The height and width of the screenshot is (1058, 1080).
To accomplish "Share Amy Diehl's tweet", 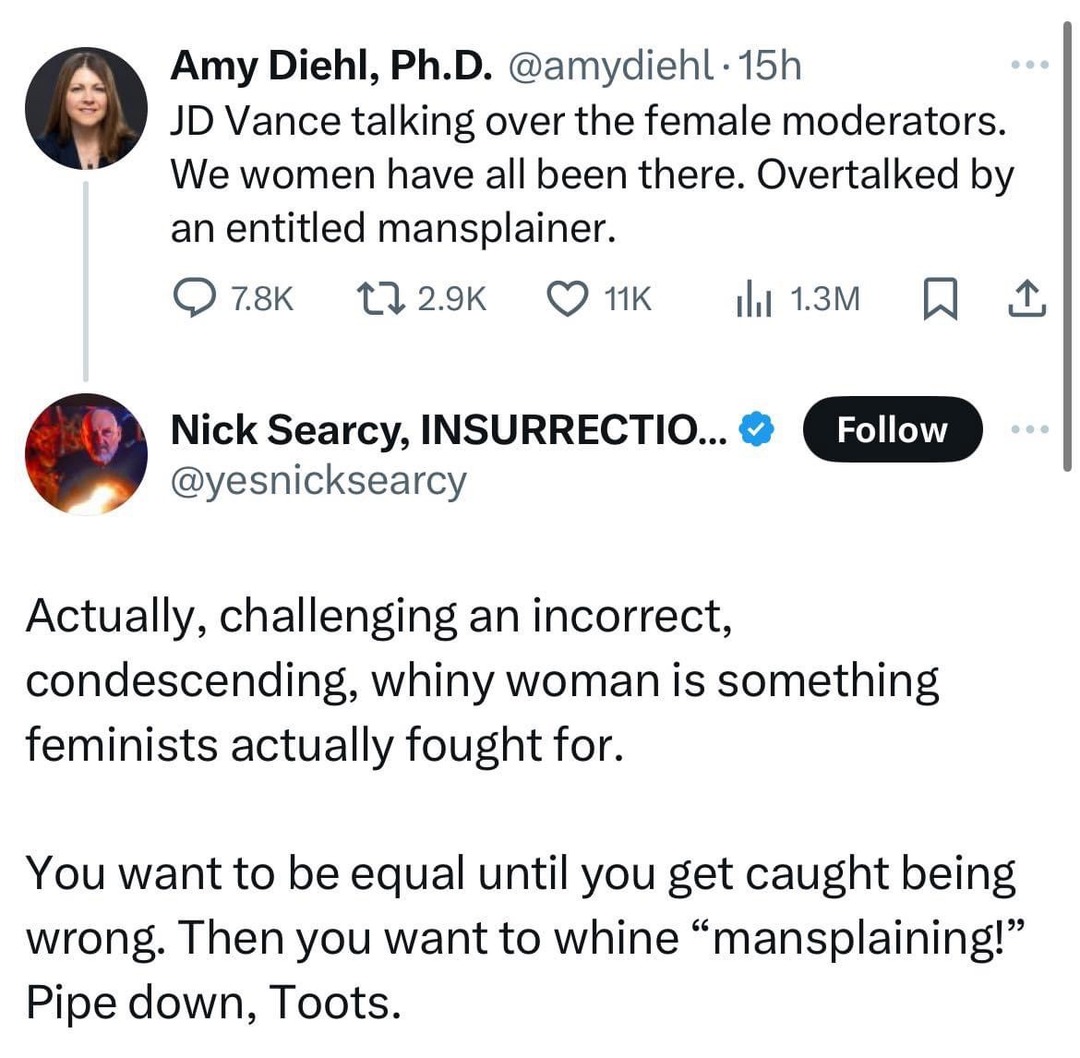I will coord(1027,297).
